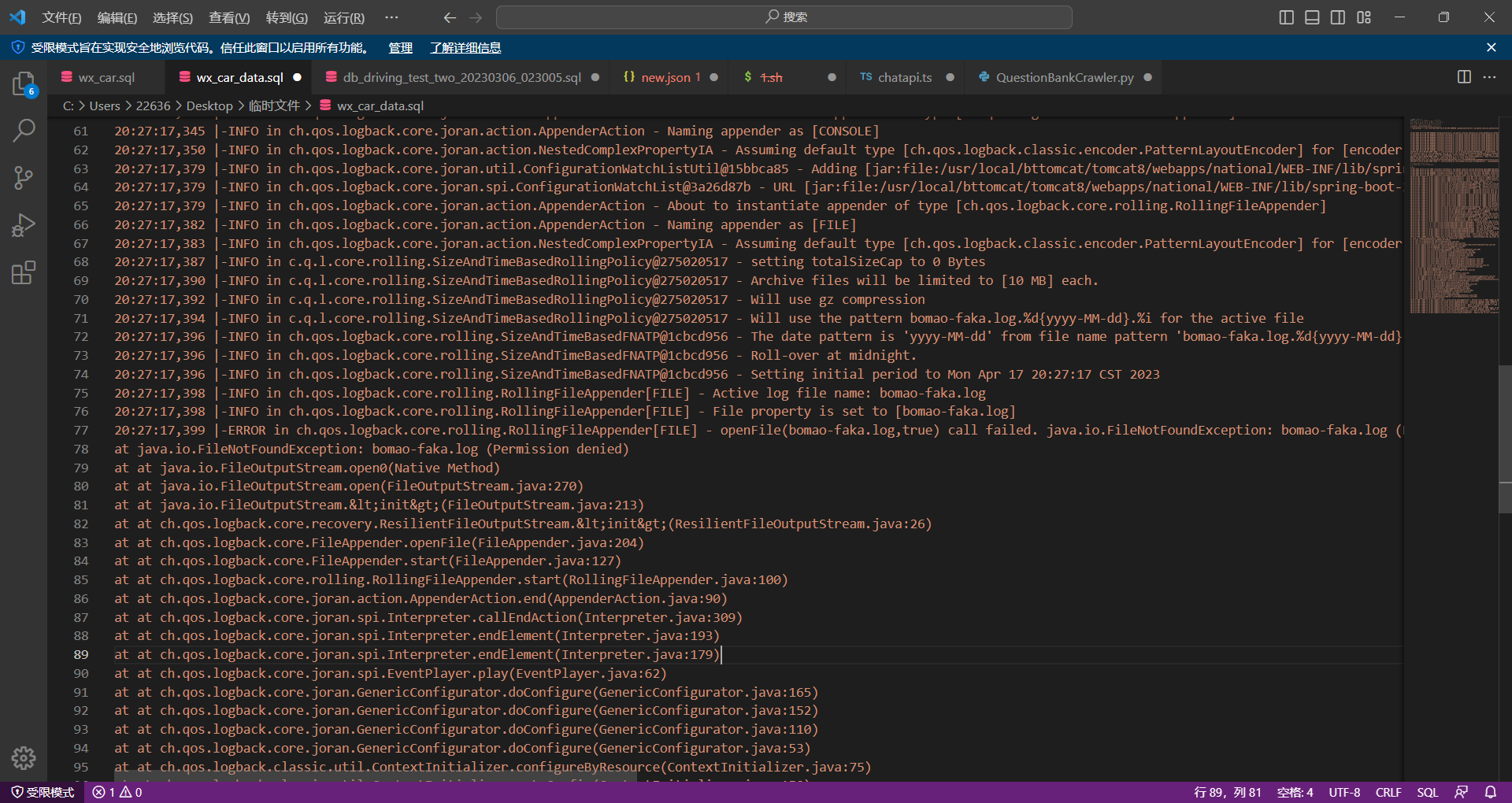Open the Extensions view
Screen dimensions: 1512x803
pyautogui.click(x=24, y=273)
